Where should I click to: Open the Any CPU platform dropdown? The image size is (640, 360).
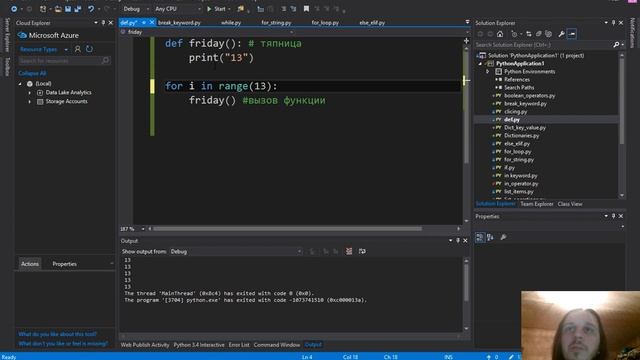pos(178,9)
